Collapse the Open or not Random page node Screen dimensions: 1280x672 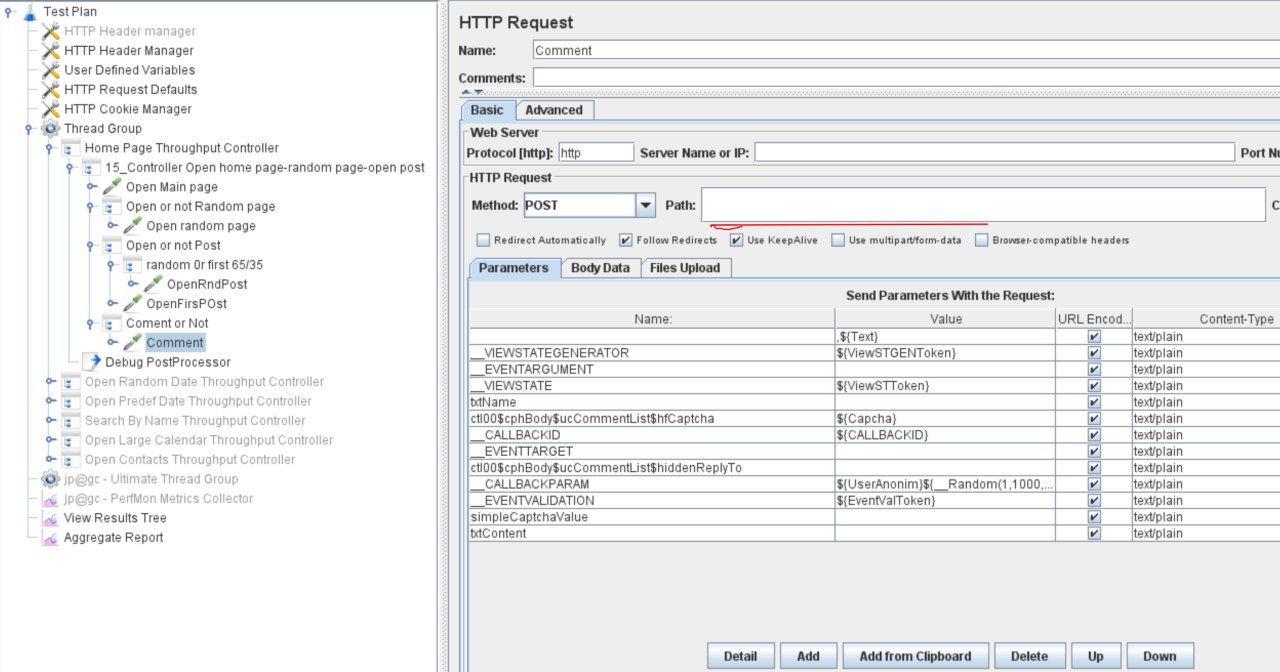[x=91, y=206]
